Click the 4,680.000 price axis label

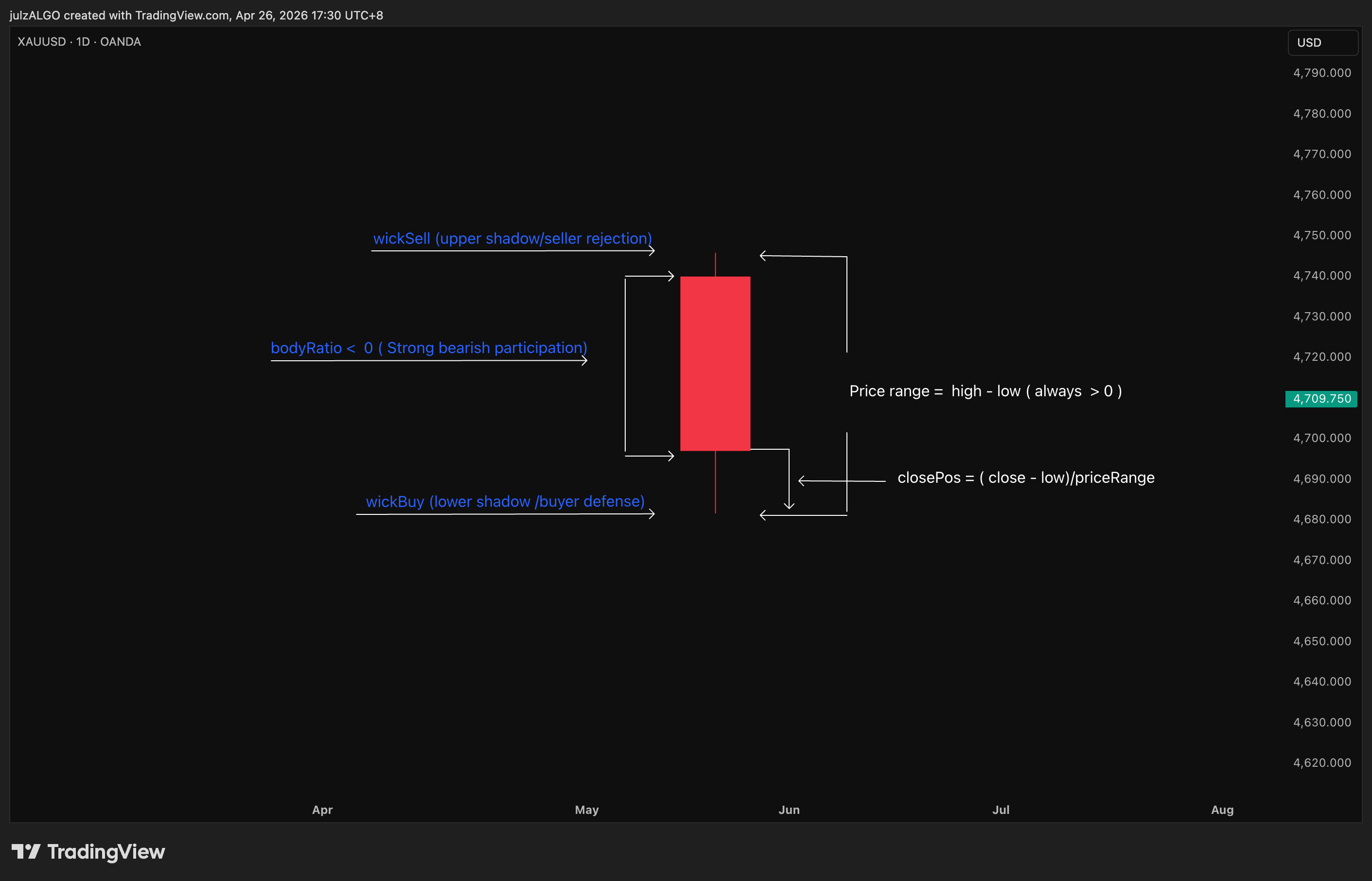click(x=1322, y=519)
